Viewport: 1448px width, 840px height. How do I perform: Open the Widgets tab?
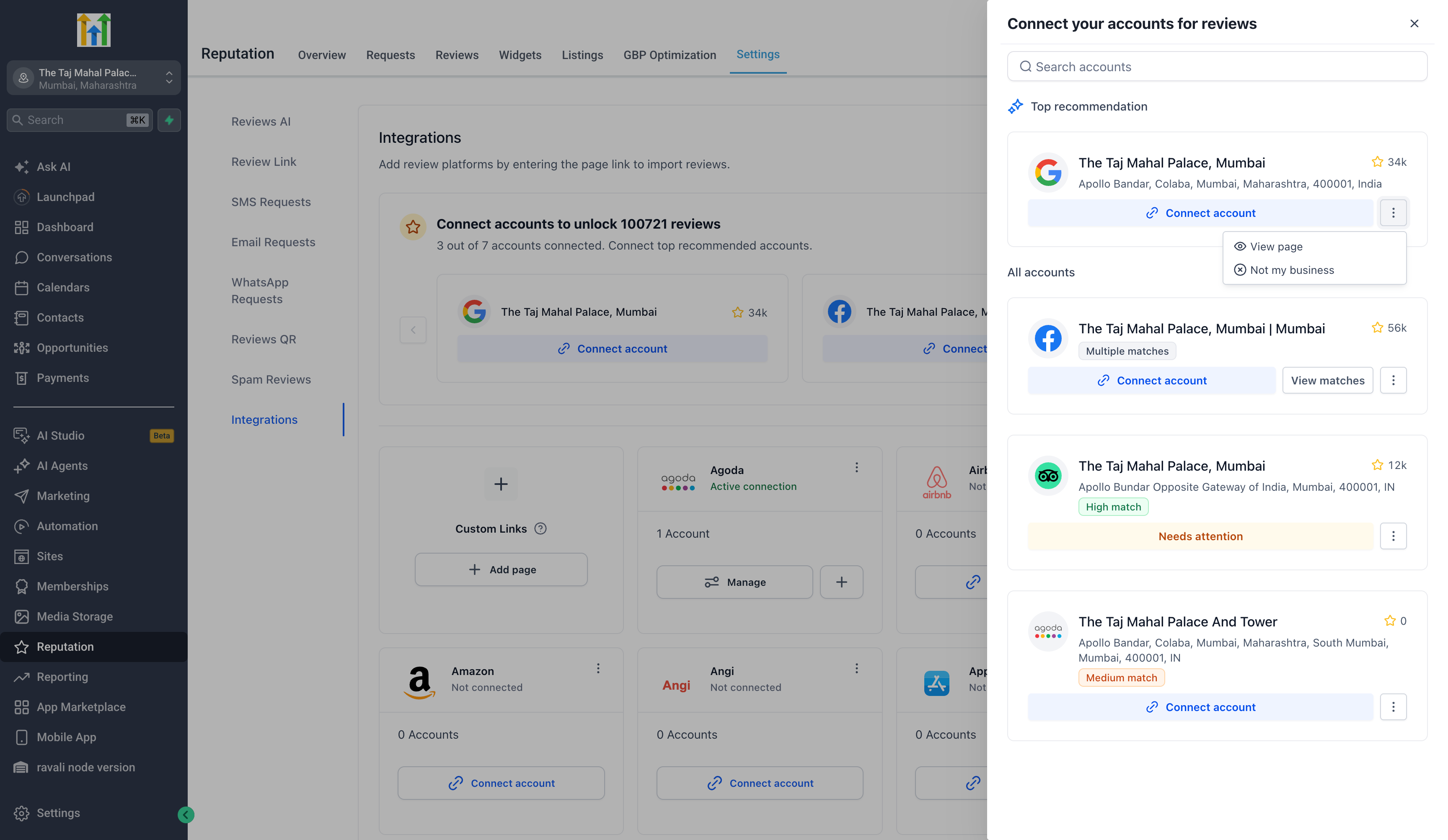(520, 54)
